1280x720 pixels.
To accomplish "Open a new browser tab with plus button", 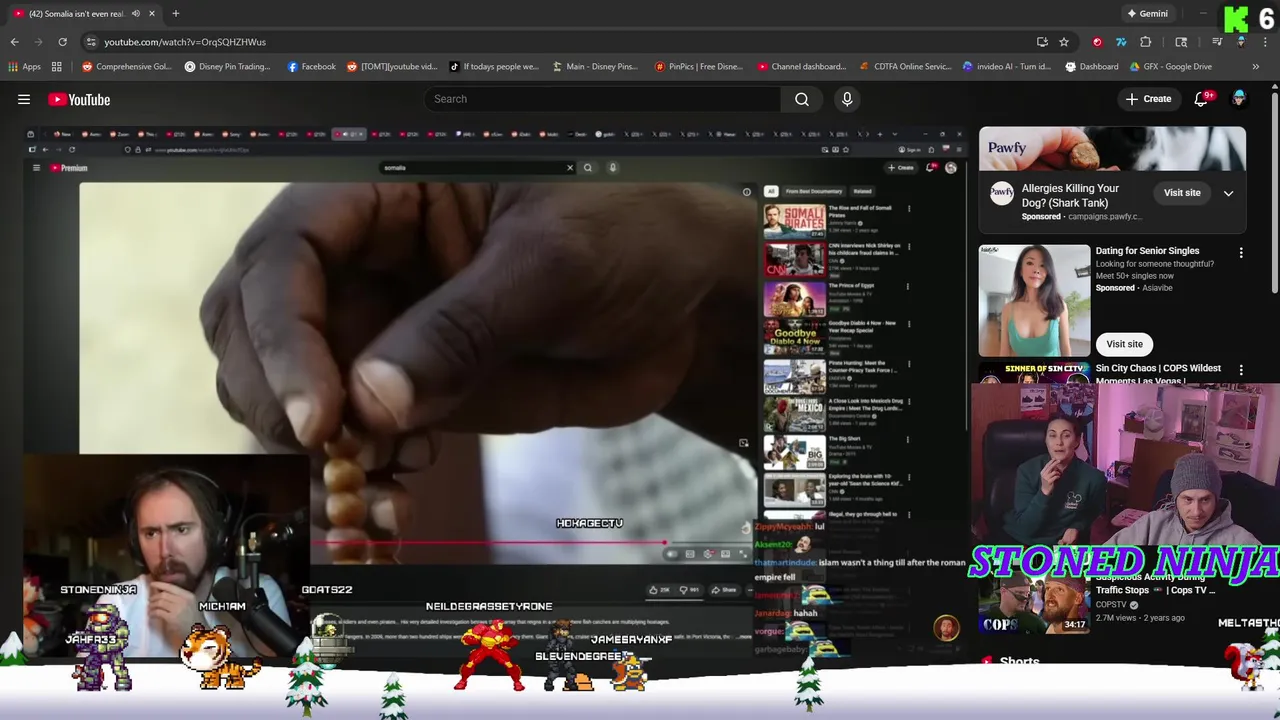I will 175,14.
